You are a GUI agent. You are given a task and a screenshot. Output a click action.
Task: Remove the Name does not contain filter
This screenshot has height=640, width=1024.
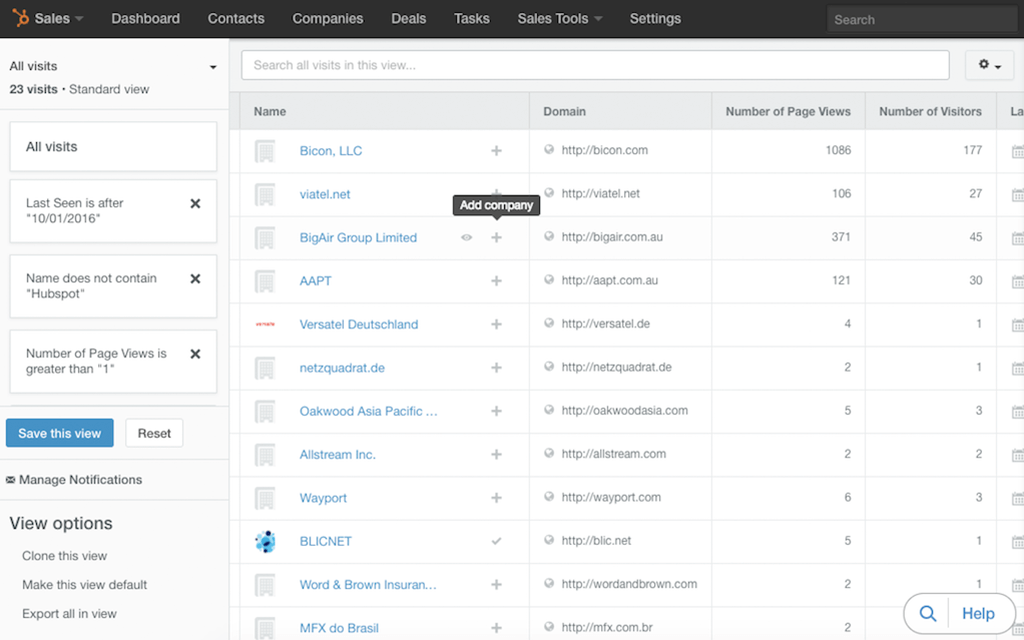(195, 279)
